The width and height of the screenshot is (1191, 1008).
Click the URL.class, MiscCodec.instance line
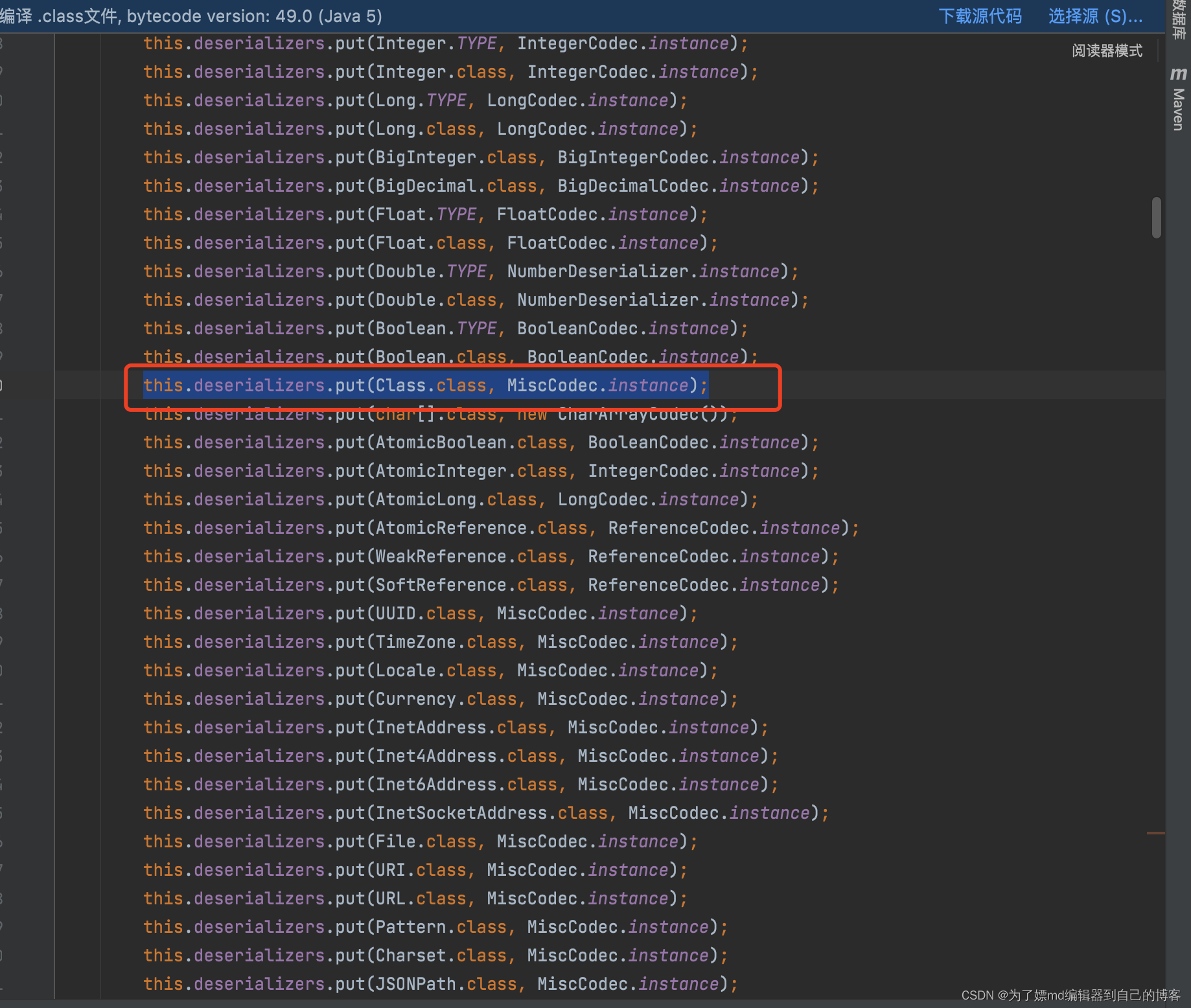coord(415,899)
